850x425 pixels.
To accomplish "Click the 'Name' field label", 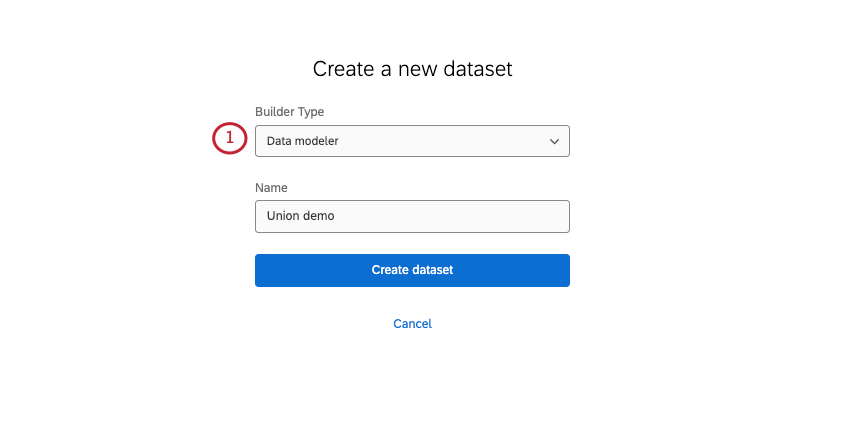I will click(x=271, y=187).
